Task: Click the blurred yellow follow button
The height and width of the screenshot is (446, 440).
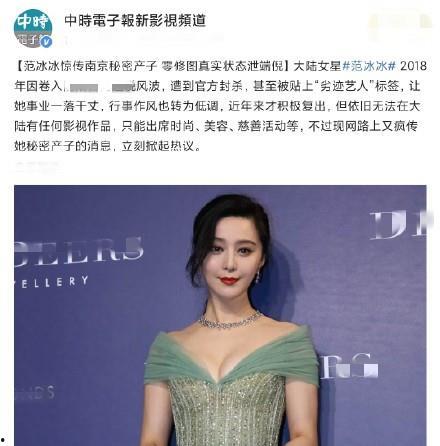Action: (x=389, y=22)
